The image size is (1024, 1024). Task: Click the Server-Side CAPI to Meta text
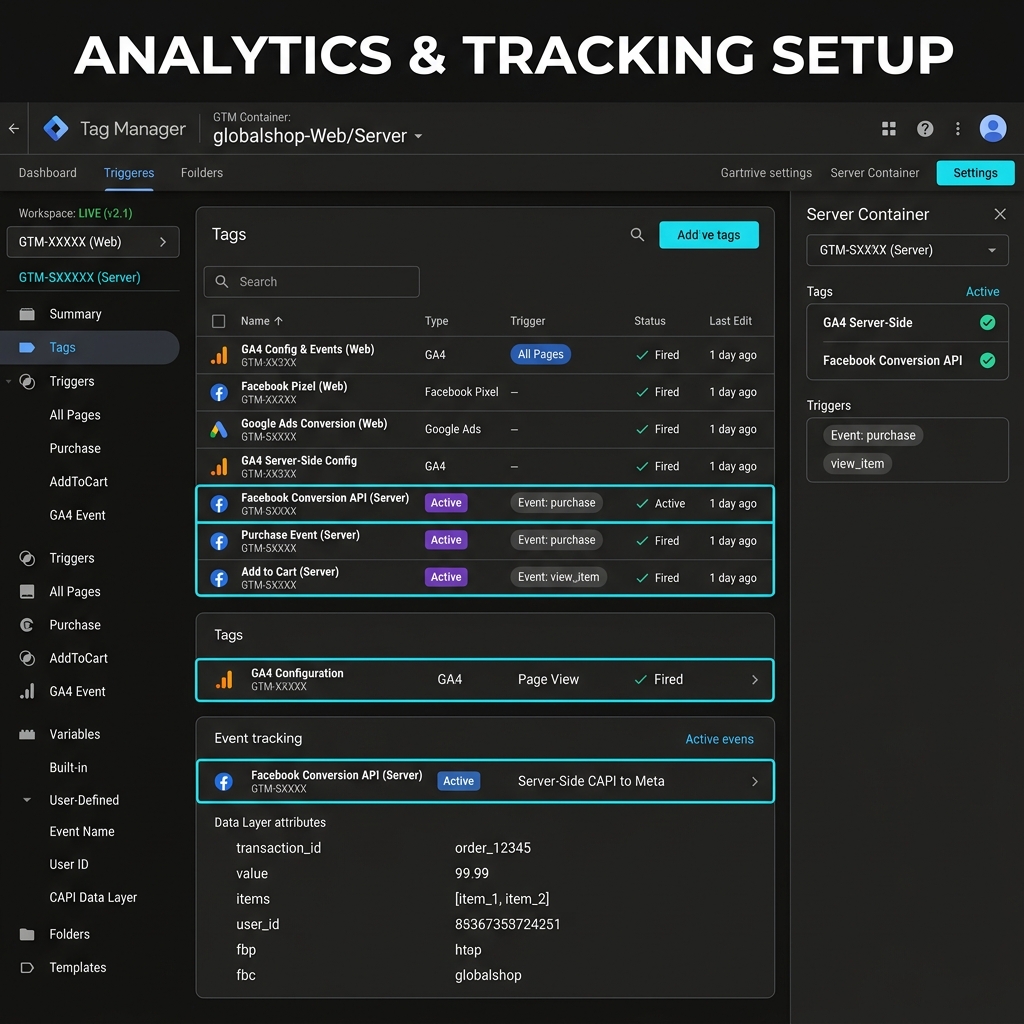pyautogui.click(x=591, y=782)
